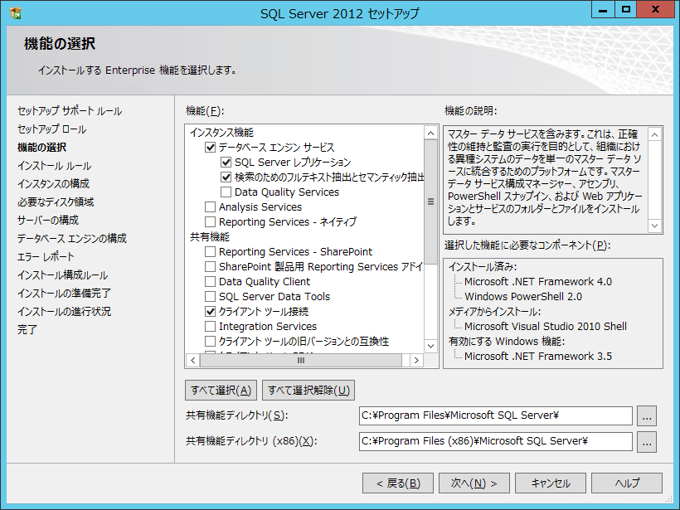Go back with < 戻る(B) button
The image size is (680, 510).
pyautogui.click(x=398, y=483)
